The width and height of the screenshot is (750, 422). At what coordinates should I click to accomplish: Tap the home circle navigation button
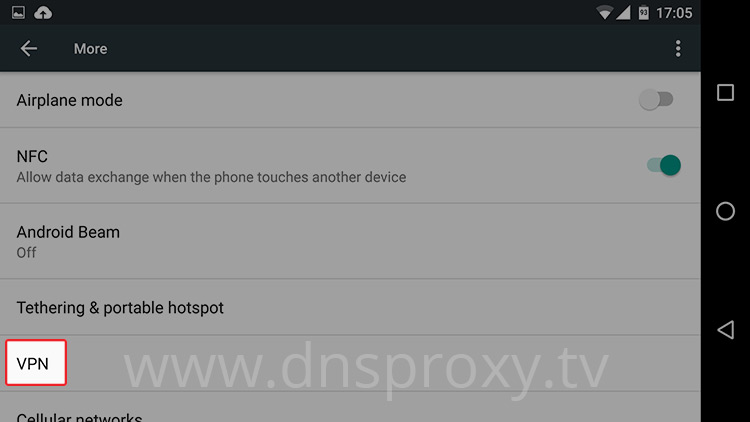click(725, 211)
